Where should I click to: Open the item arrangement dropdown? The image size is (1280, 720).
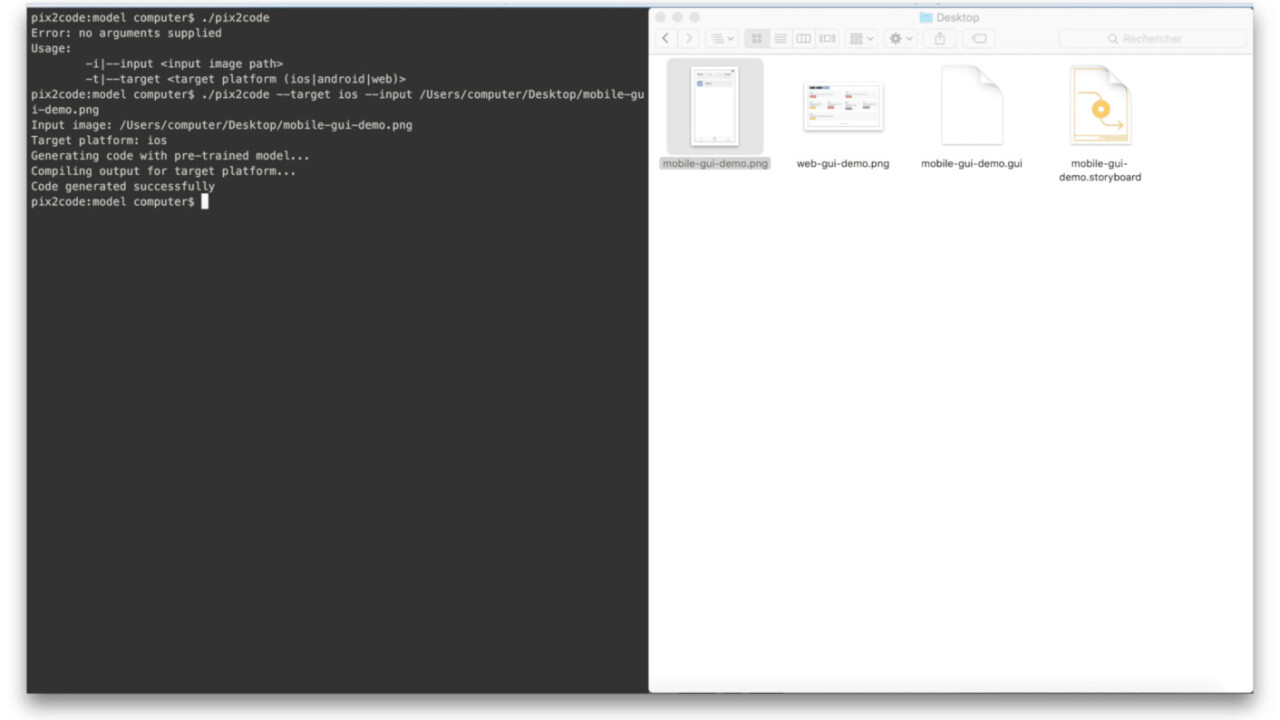pyautogui.click(x=860, y=38)
